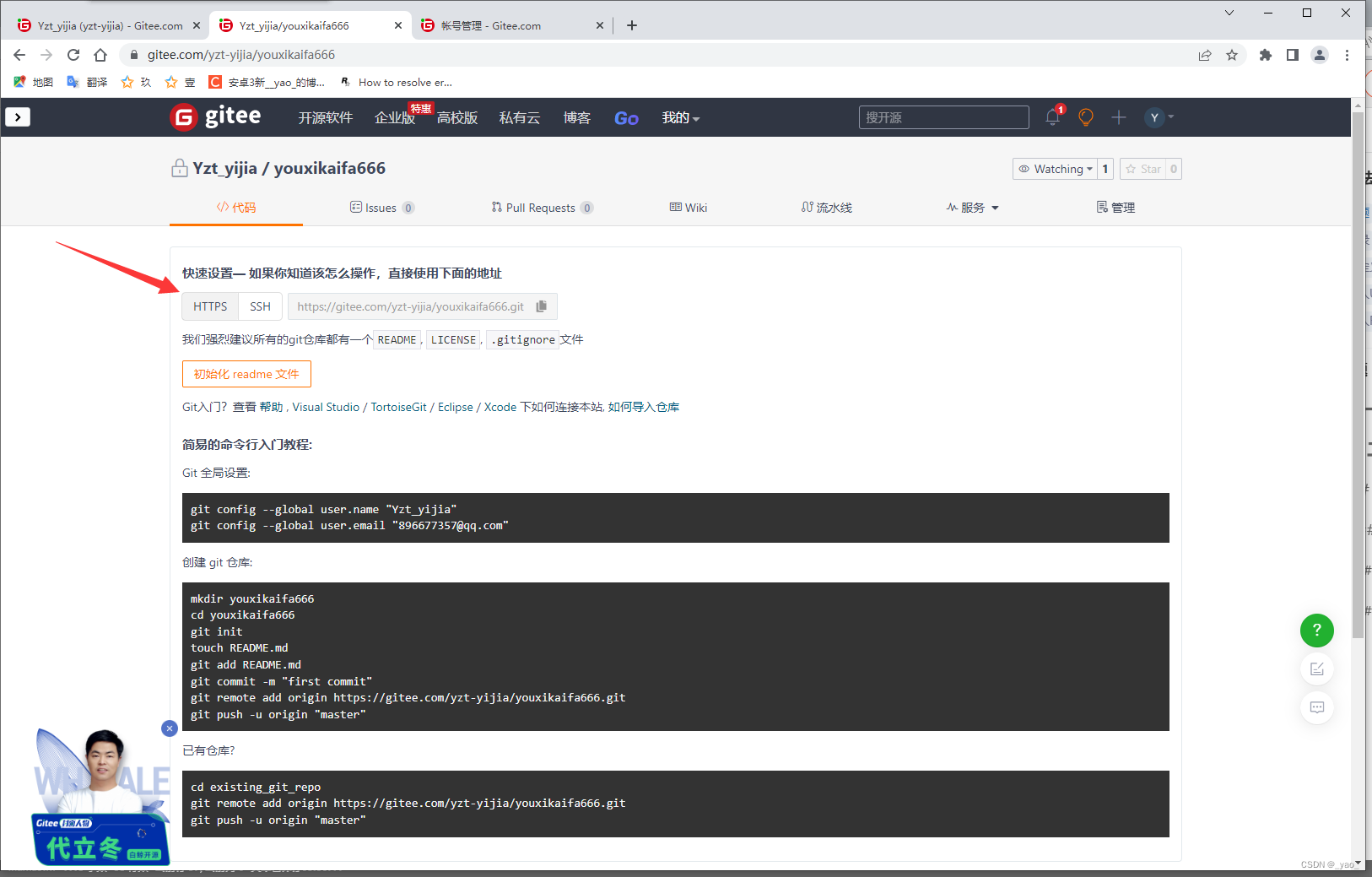The height and width of the screenshot is (877, 1372).
Task: Copy the repository URL with clipboard icon
Action: [542, 306]
